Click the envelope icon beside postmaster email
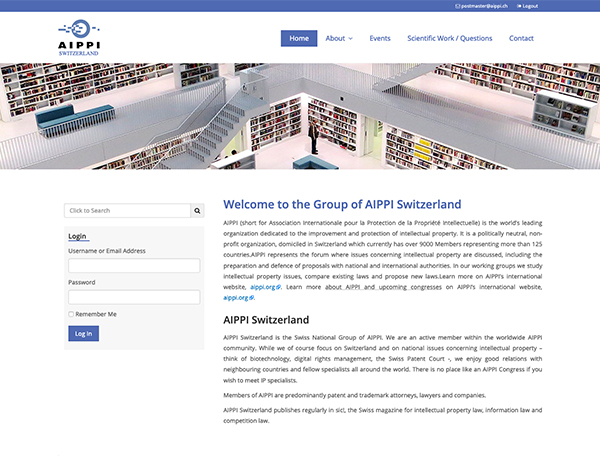600x456 pixels. point(457,6)
